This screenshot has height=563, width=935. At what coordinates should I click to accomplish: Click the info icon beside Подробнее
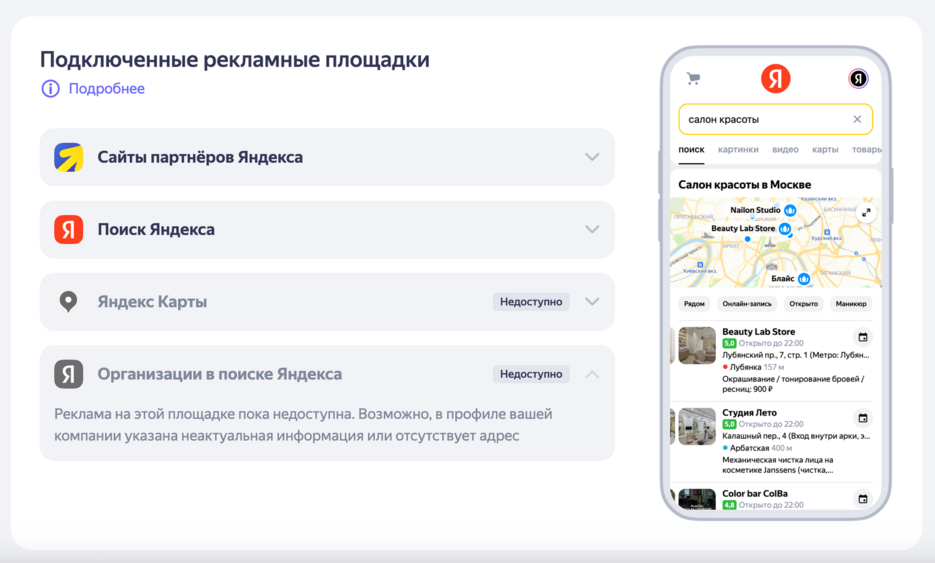click(50, 89)
